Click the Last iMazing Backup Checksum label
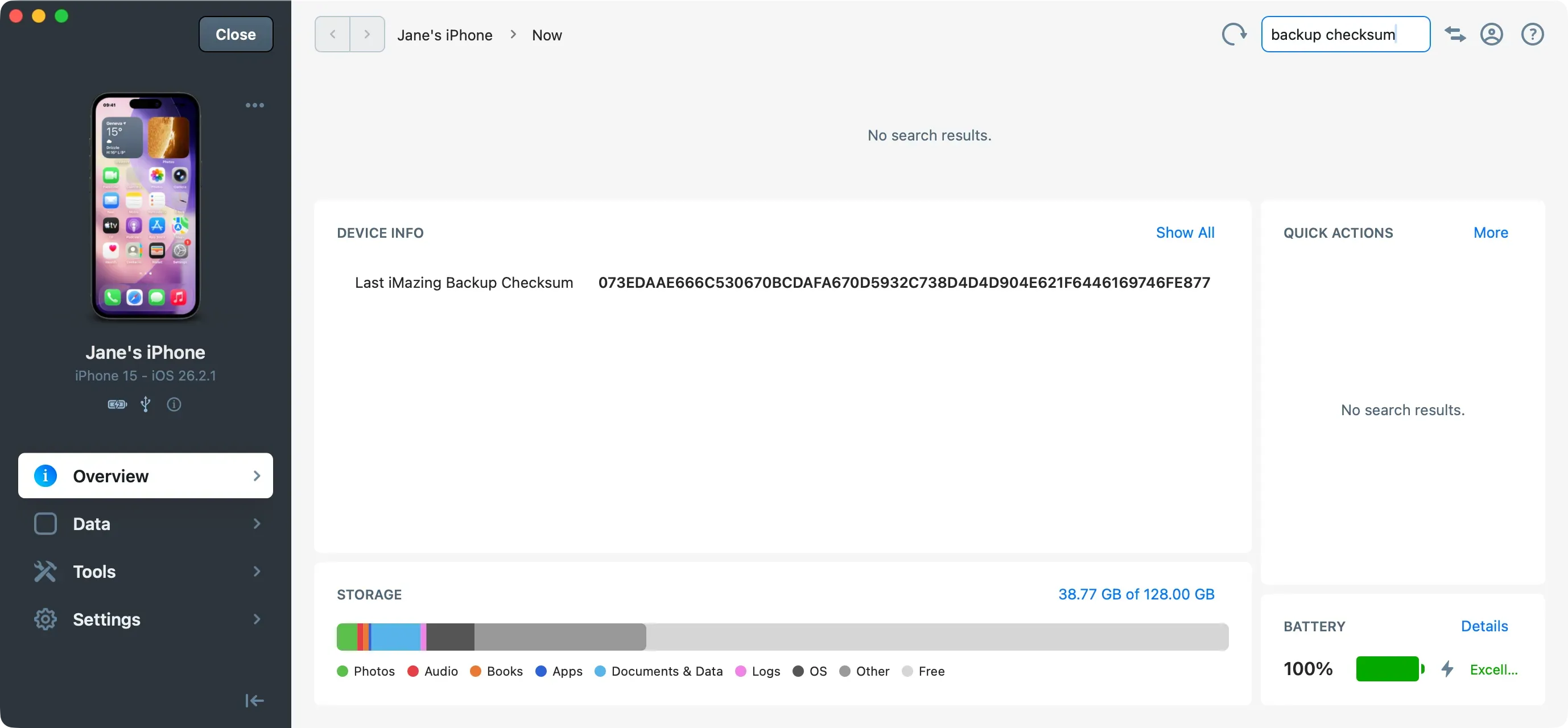Screen dimensions: 1568x728 (x=464, y=283)
